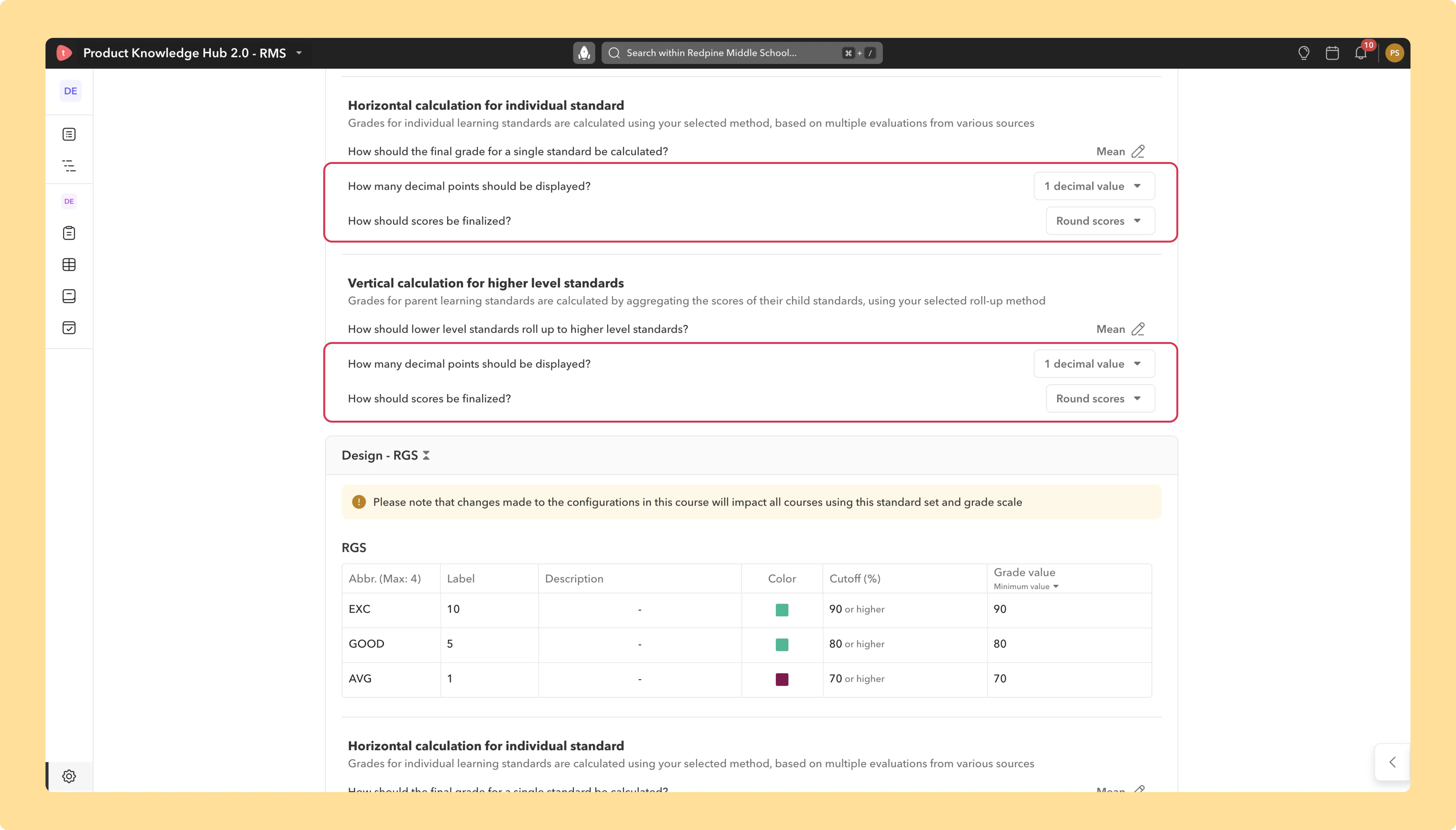The image size is (1456, 830).
Task: Click grade value 90 in EXC row
Action: [1000, 609]
